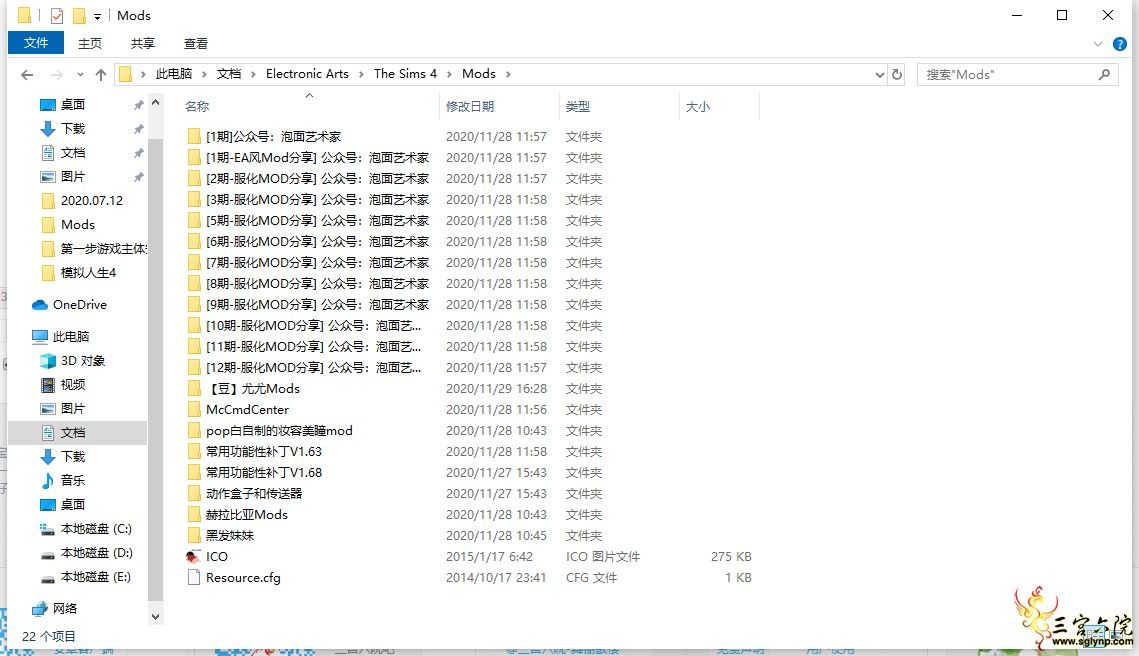Open the recent locations dropdown arrow
Image resolution: width=1139 pixels, height=656 pixels.
pyautogui.click(x=80, y=75)
